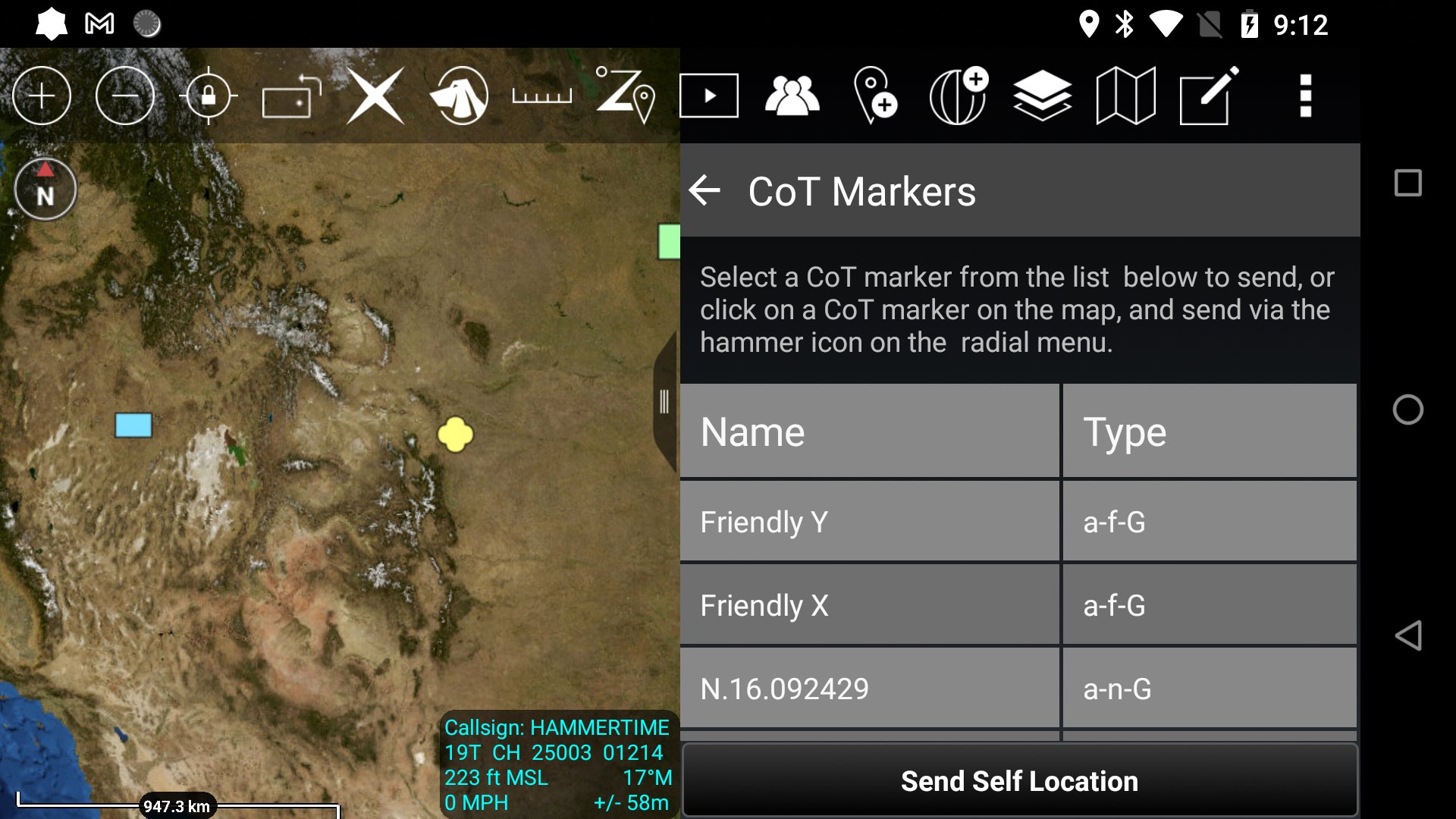Viewport: 1456px width, 819px height.
Task: Click the yellow marker on the map
Action: 455,435
